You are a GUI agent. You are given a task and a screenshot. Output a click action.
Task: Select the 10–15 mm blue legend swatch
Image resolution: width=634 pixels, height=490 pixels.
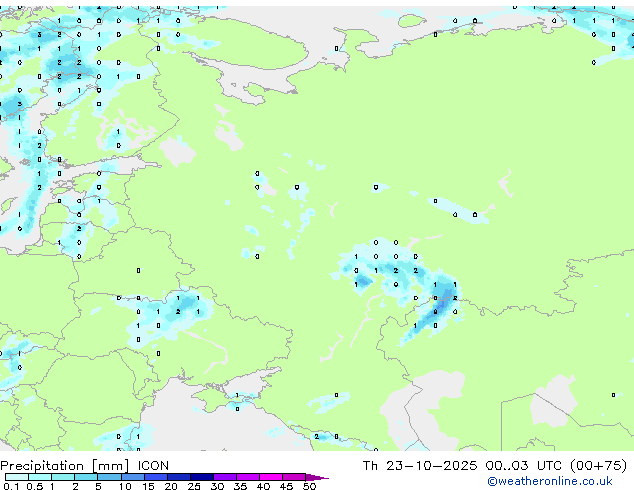click(132, 477)
